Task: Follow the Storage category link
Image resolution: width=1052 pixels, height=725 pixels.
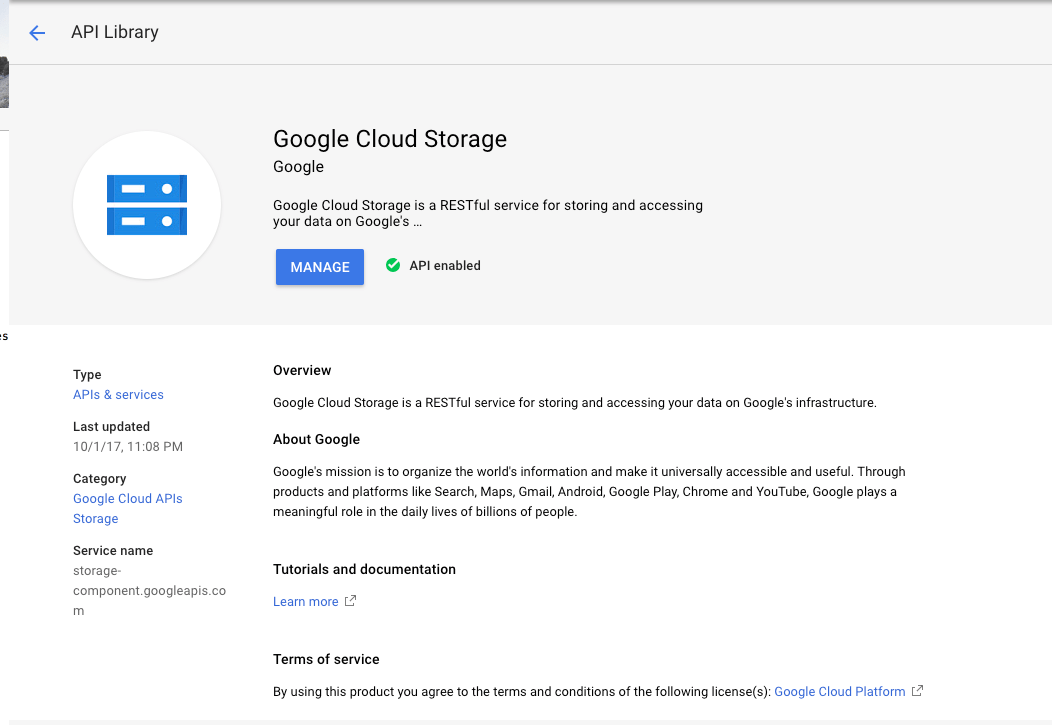Action: 96,519
